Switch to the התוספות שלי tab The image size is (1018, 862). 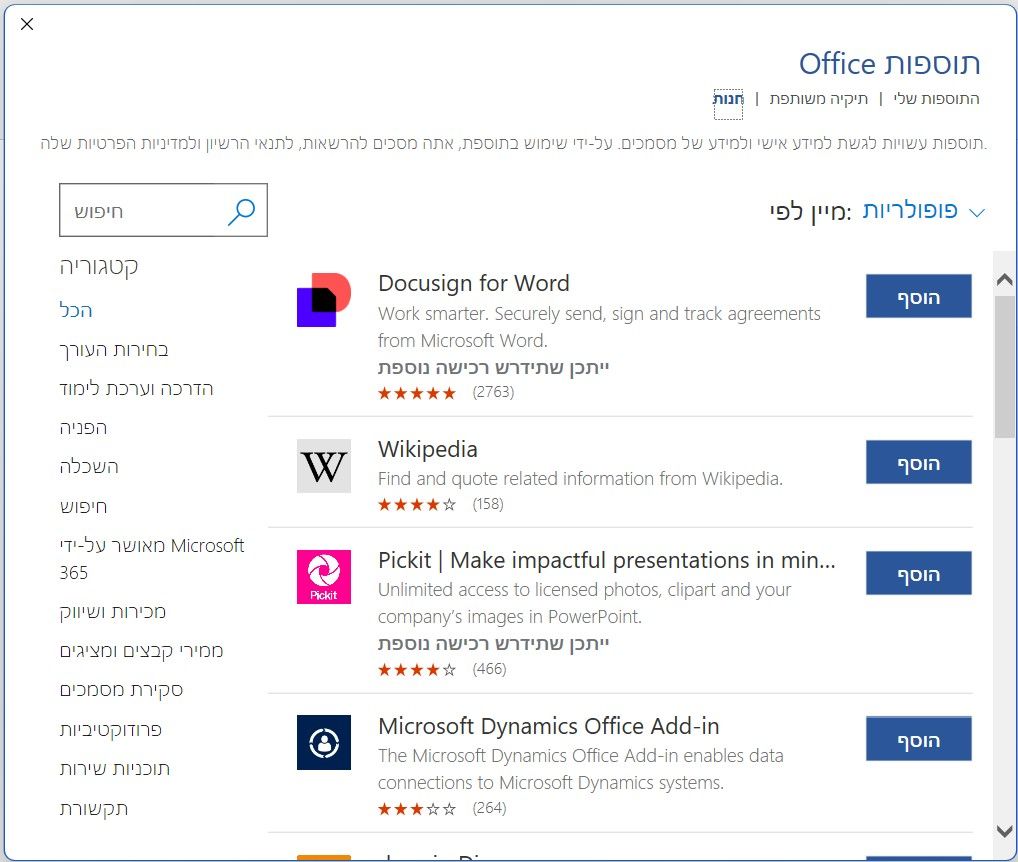click(x=937, y=99)
